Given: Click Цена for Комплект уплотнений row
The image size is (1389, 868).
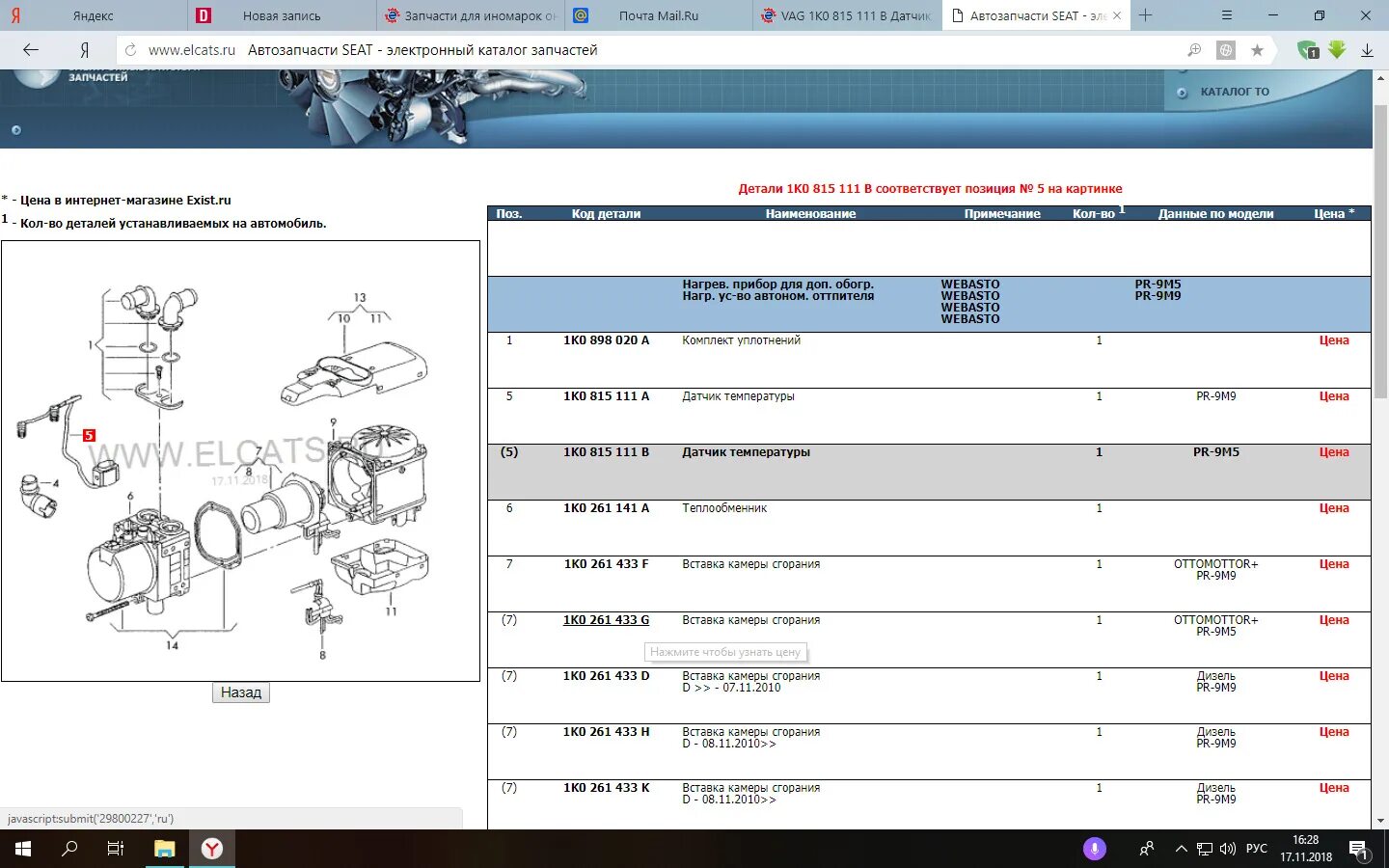Looking at the screenshot, I should [x=1334, y=340].
